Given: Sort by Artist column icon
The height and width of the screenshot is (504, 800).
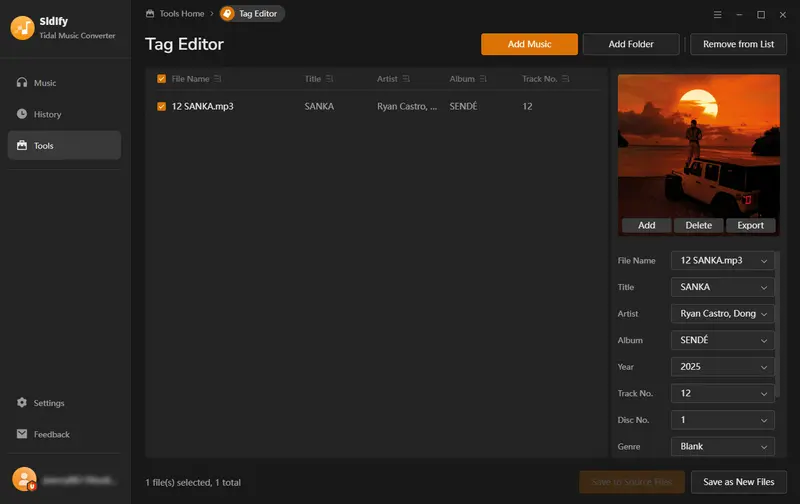Looking at the screenshot, I should [406, 79].
